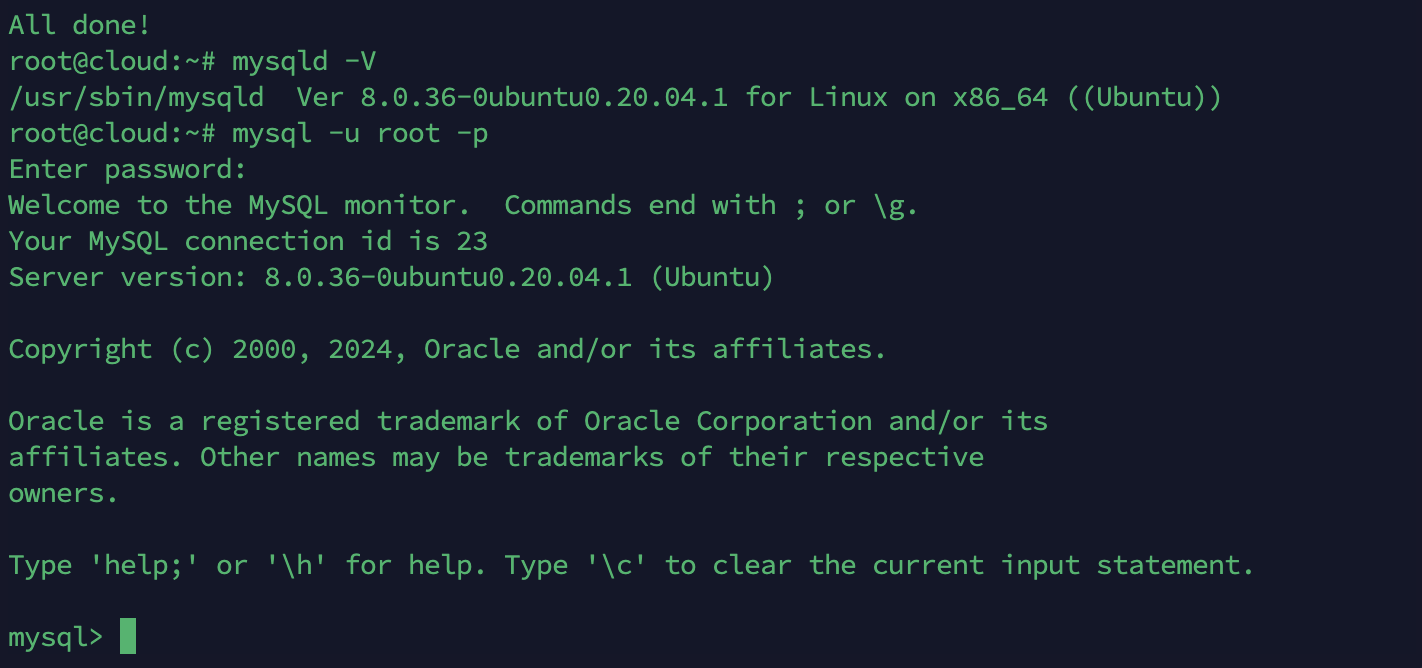Screen dimensions: 1422x668
Task: Click 'Oracle is a registered trademark' text
Action: click(x=264, y=421)
